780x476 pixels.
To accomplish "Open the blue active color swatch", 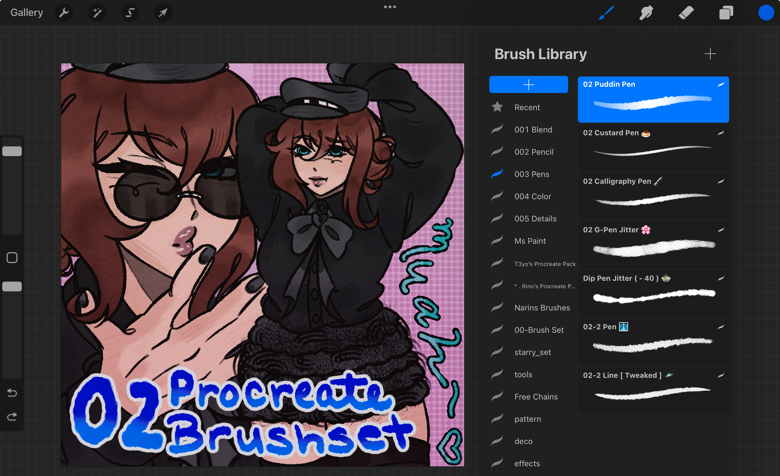I will (x=766, y=12).
